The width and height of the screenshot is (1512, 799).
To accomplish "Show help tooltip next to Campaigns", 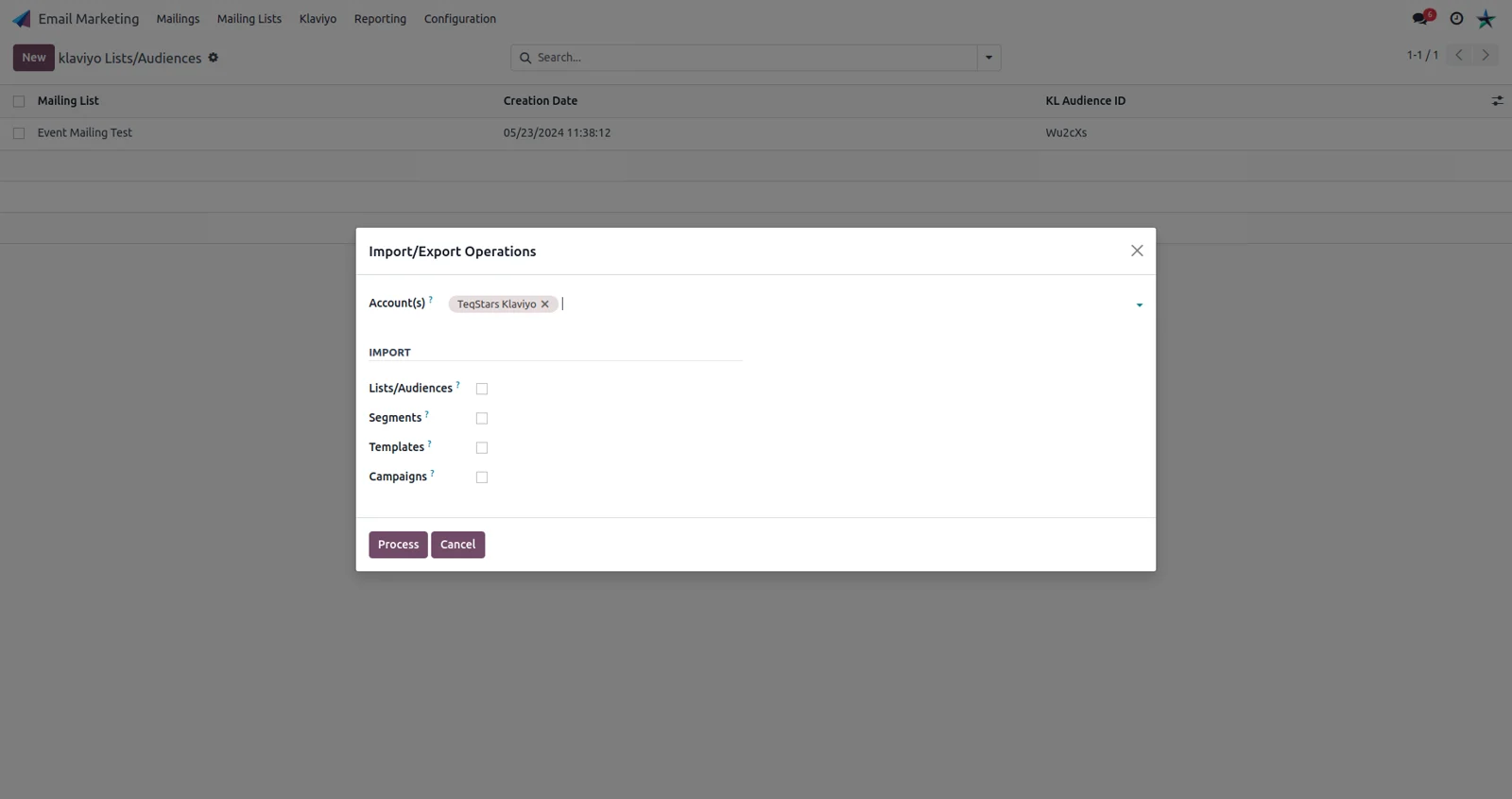I will (433, 473).
